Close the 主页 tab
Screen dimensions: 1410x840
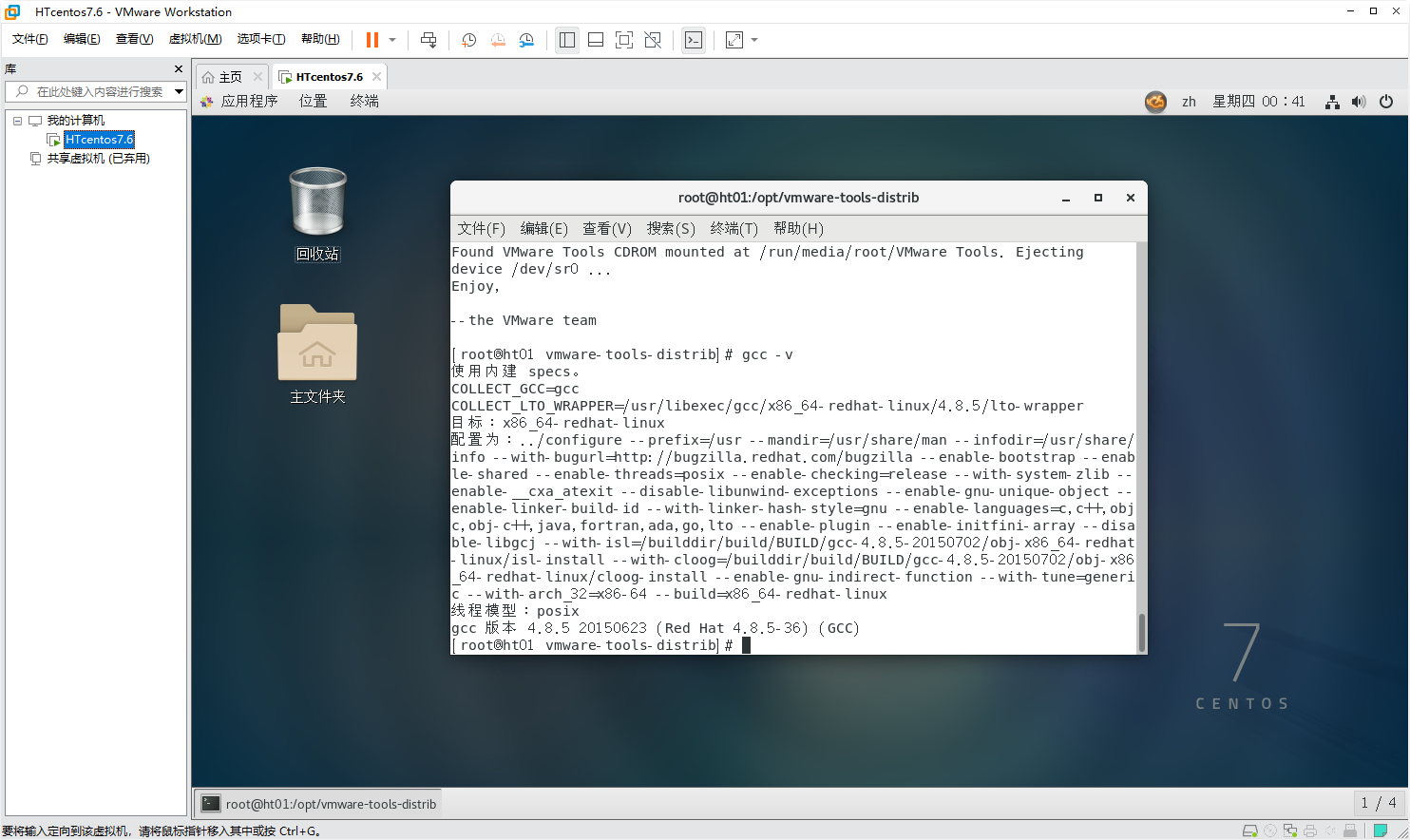click(x=257, y=77)
